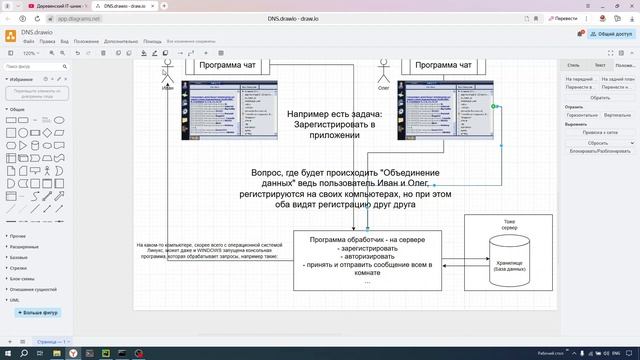Open the Сбросить dropdown arrow
Screen dimensions: 640x360
click(x=632, y=143)
